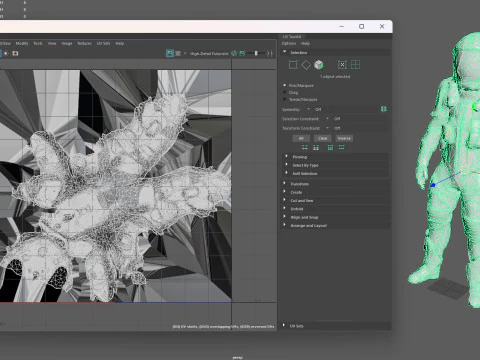The image size is (480, 360).
Task: Choose the Drag selection radio option
Action: (x=290, y=92)
